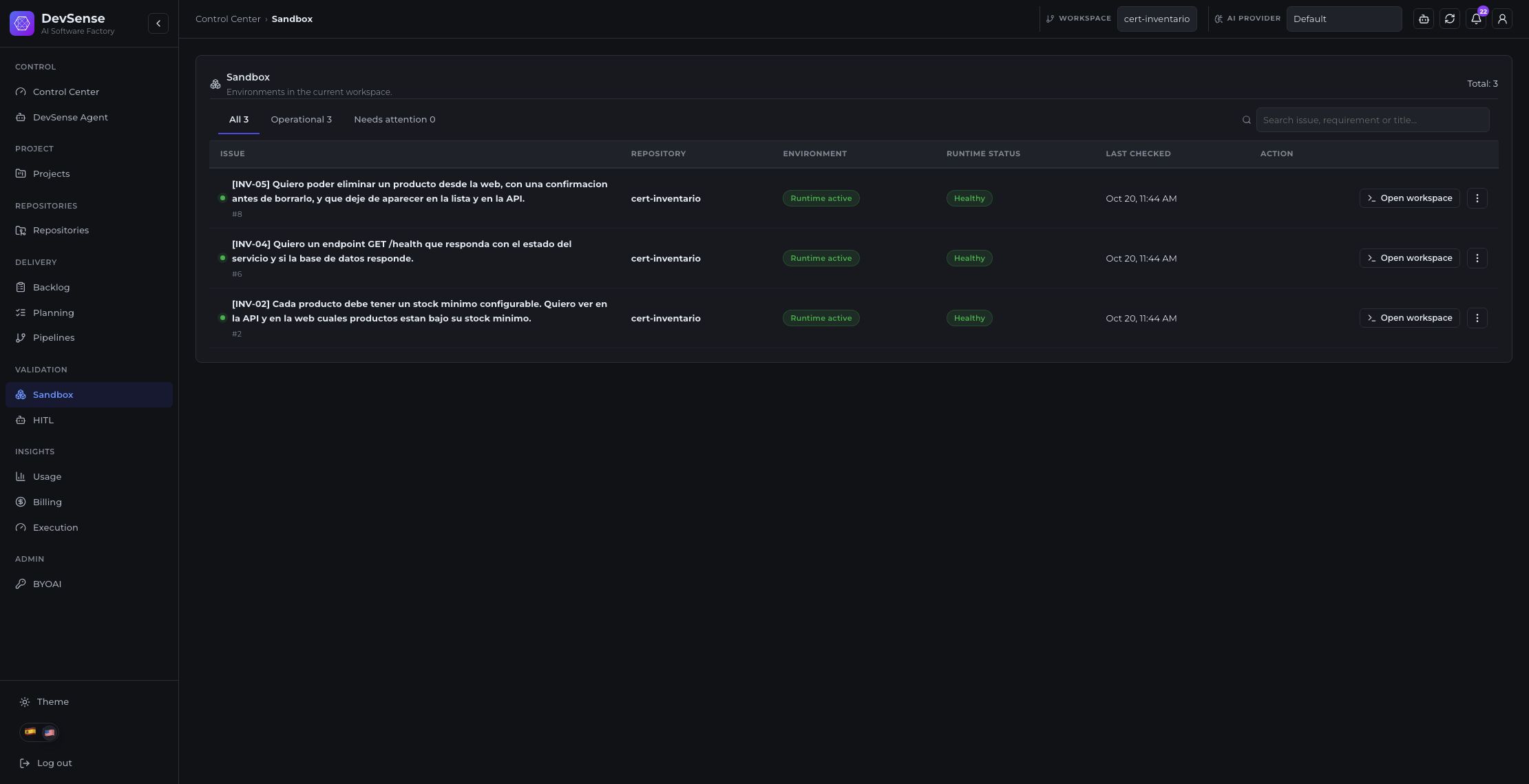Click Control Center breadcrumb link
1529x784 pixels.
pos(228,19)
